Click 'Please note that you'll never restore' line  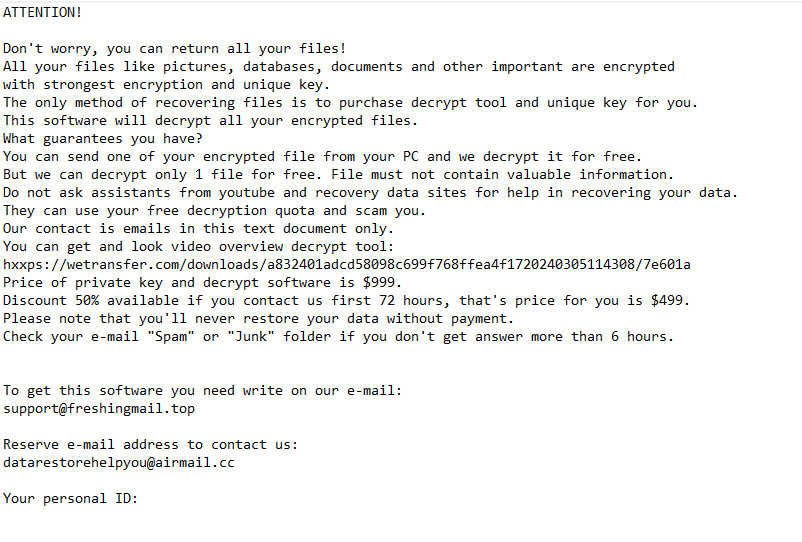pyautogui.click(x=258, y=319)
